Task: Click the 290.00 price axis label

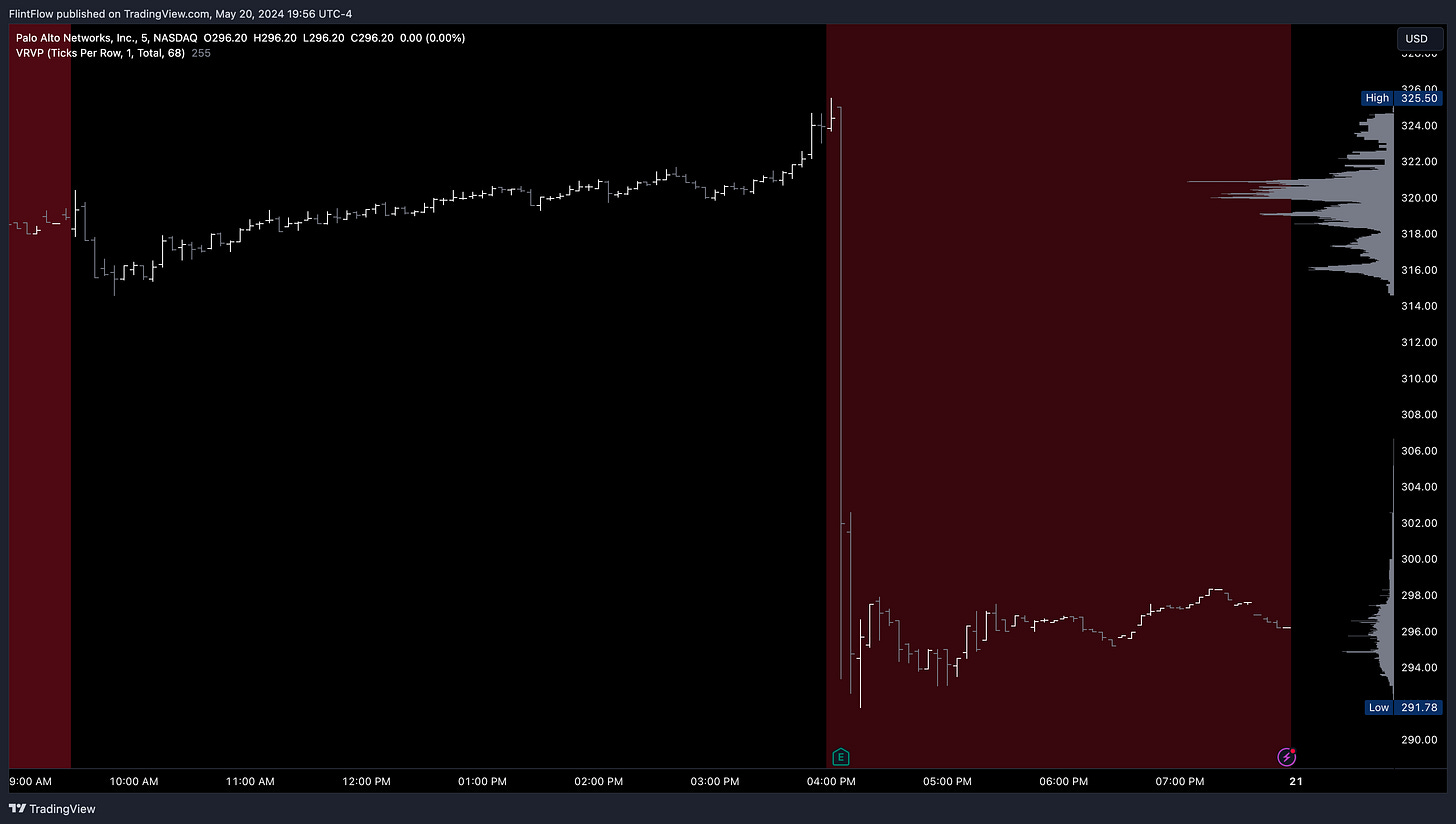Action: point(1420,740)
